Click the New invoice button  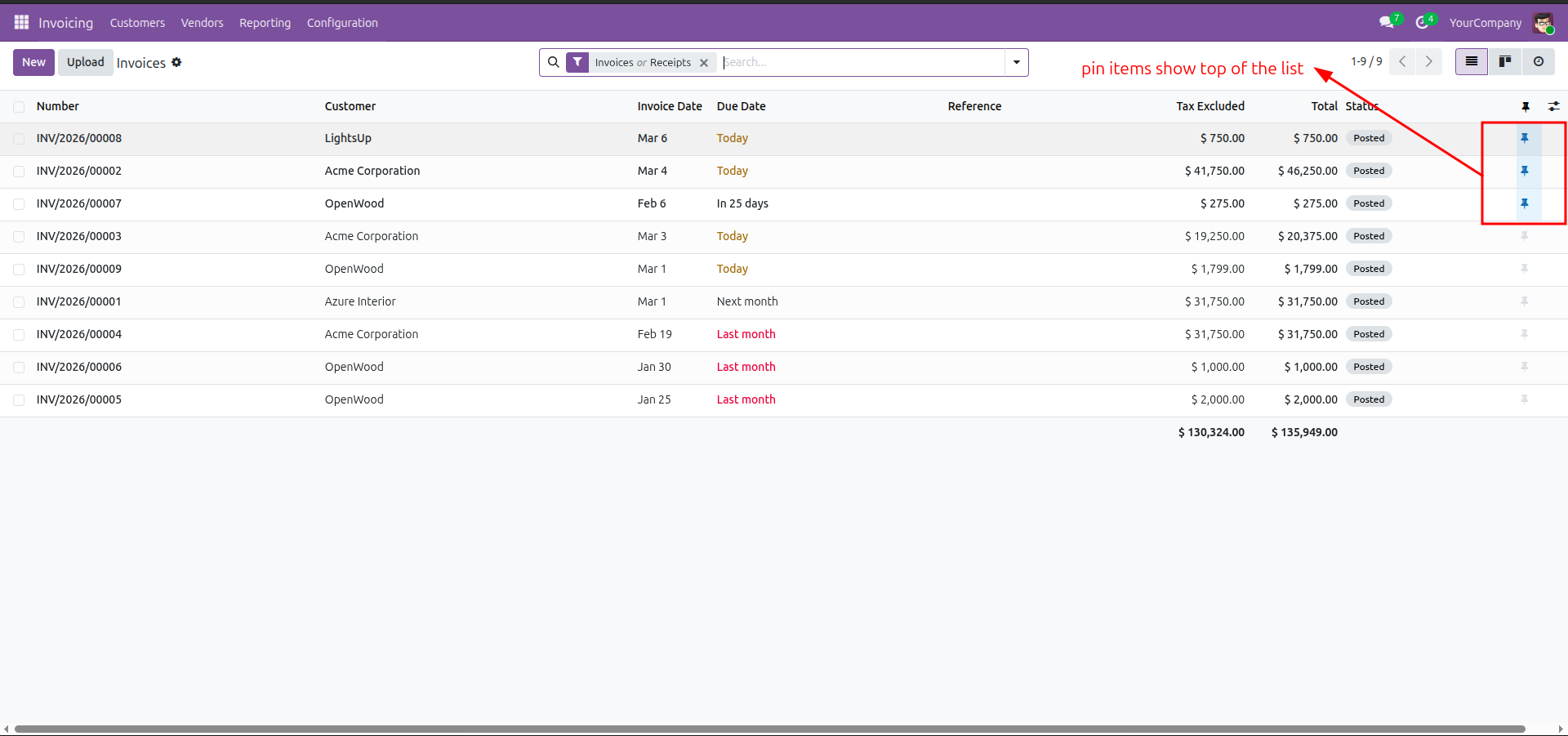click(33, 63)
